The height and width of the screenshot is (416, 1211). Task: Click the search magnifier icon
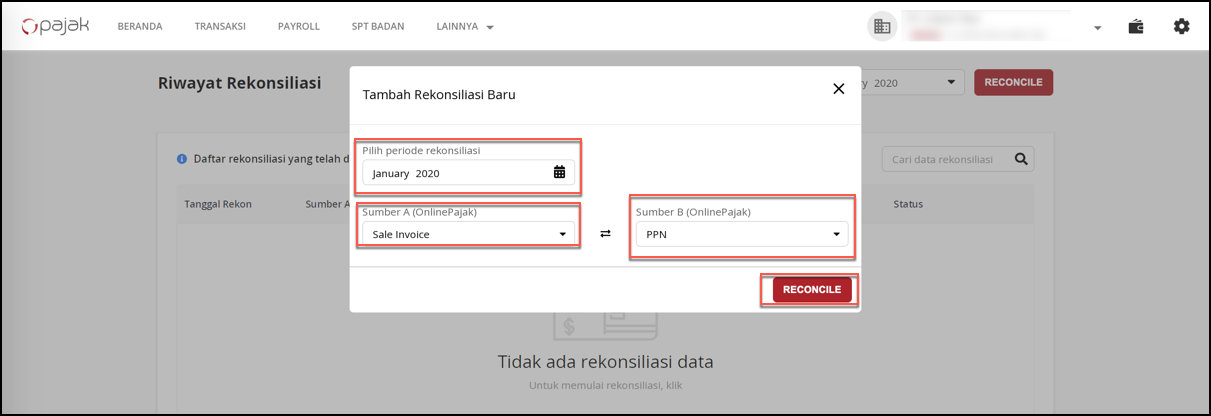(x=1021, y=159)
